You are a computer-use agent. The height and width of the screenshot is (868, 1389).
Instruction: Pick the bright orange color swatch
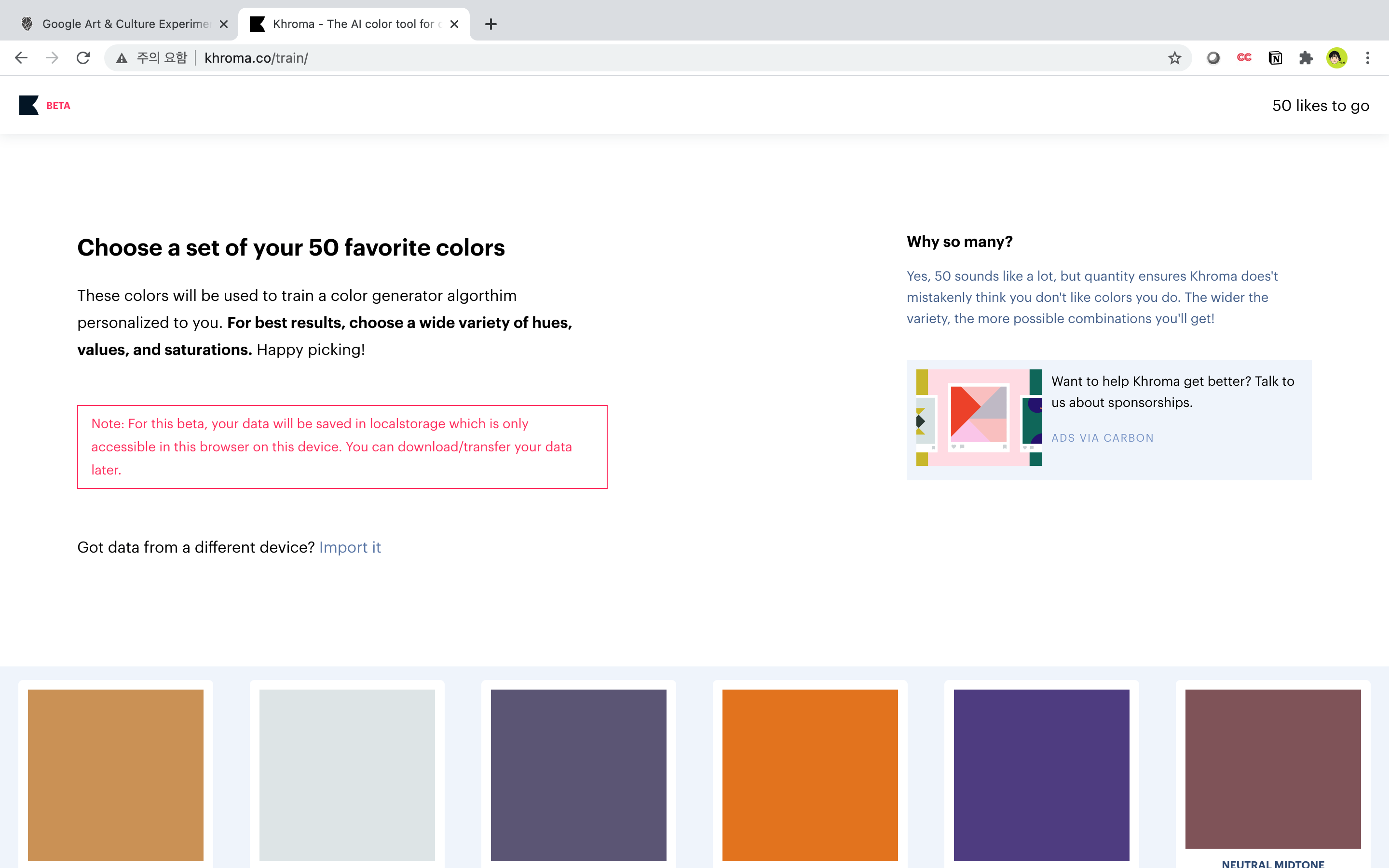(810, 775)
